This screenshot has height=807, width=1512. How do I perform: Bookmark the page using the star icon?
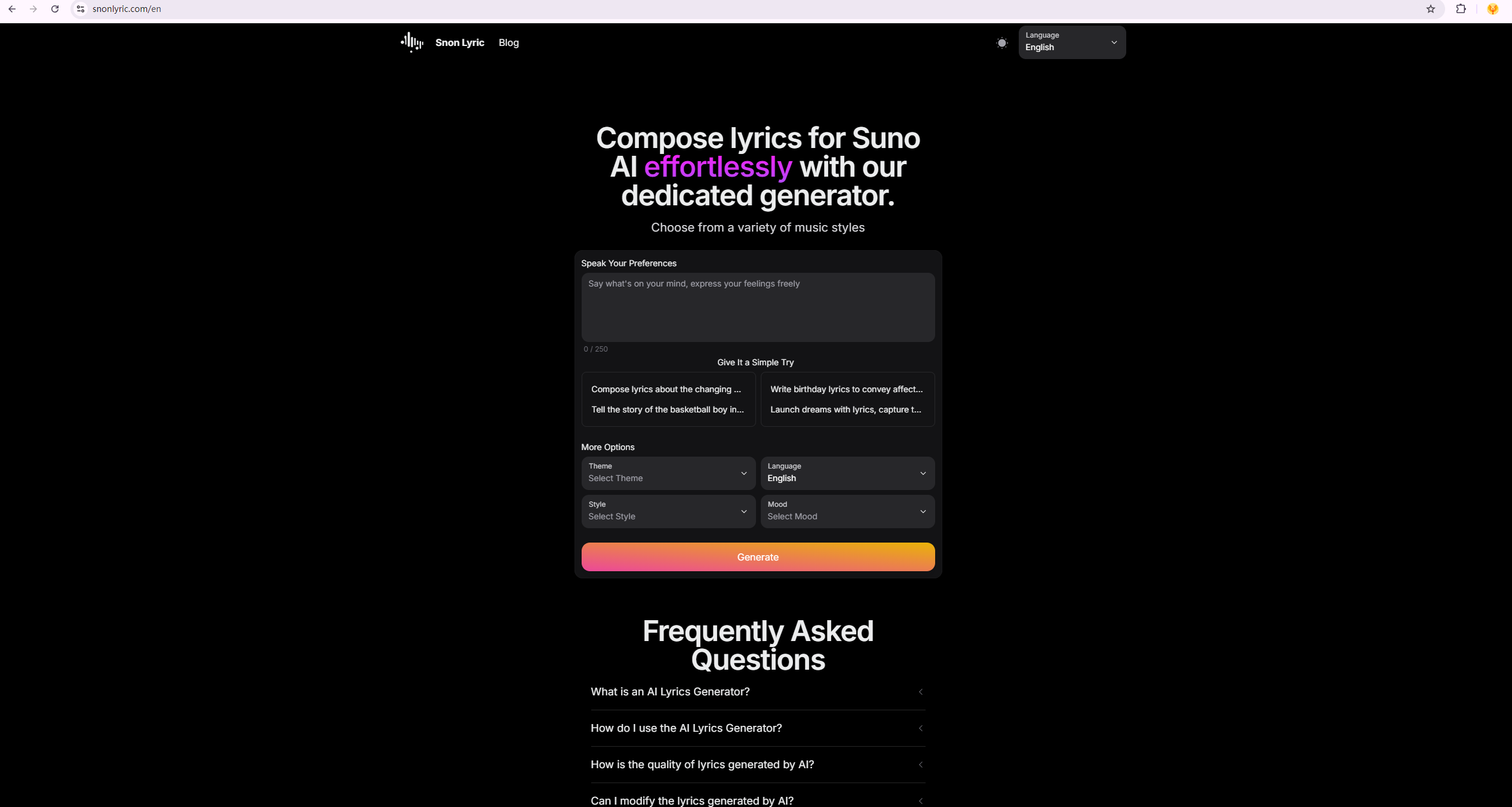1430,9
